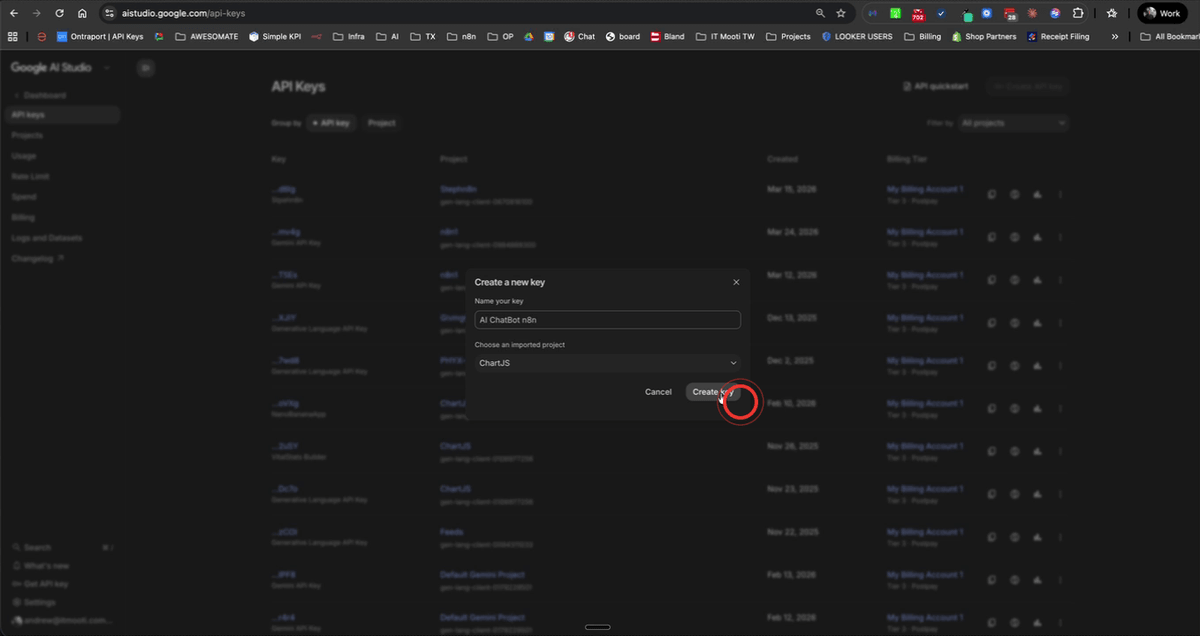The height and width of the screenshot is (636, 1200).
Task: Copy the key created Mar 12, 2026
Action: tap(991, 280)
